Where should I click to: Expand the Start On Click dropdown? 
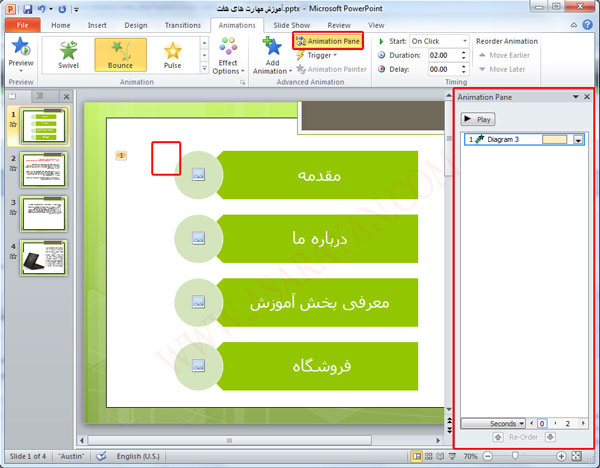464,41
